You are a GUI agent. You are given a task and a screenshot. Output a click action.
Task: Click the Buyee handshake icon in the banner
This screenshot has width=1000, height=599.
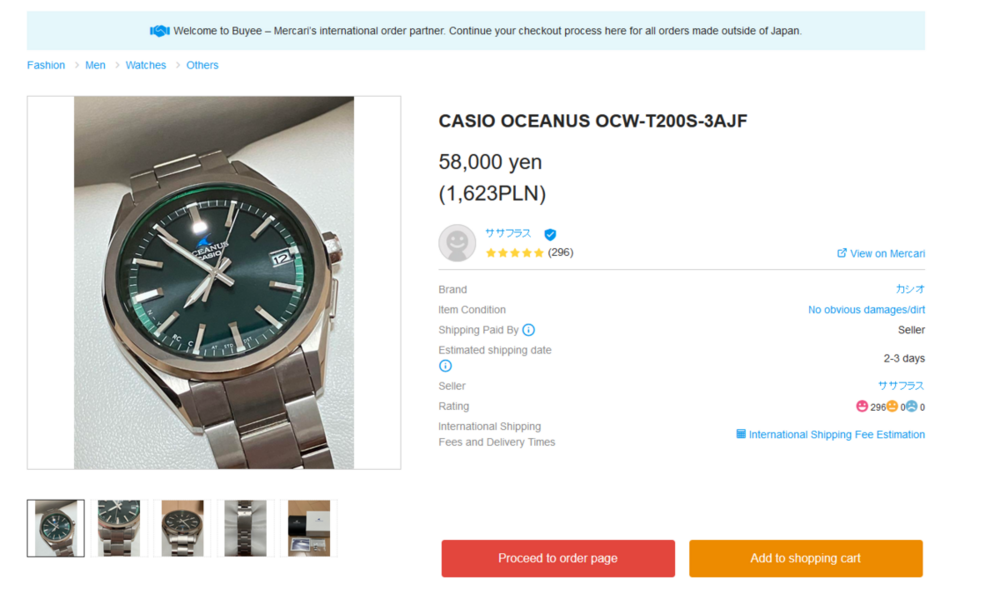tap(160, 31)
